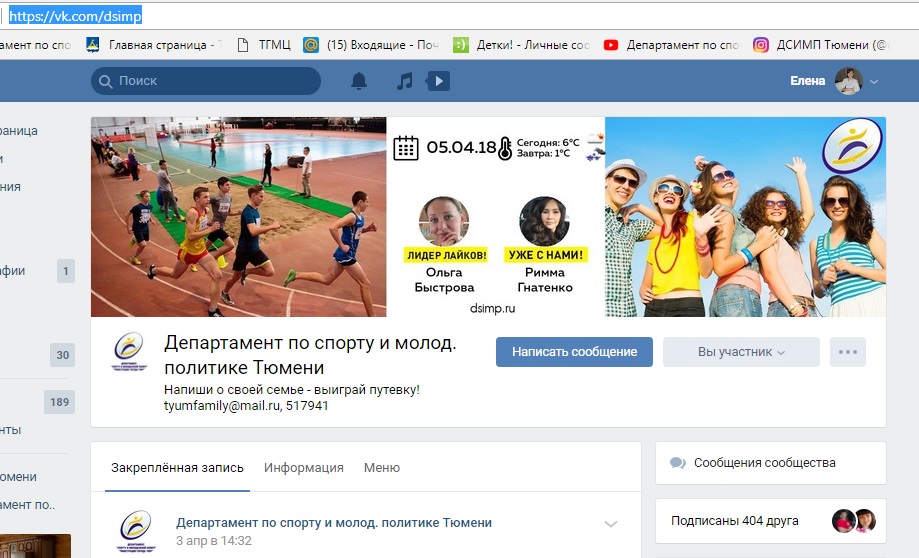Viewport: 919px width, 558px height.
Task: Click the community messages speech bubble icon
Action: point(678,463)
